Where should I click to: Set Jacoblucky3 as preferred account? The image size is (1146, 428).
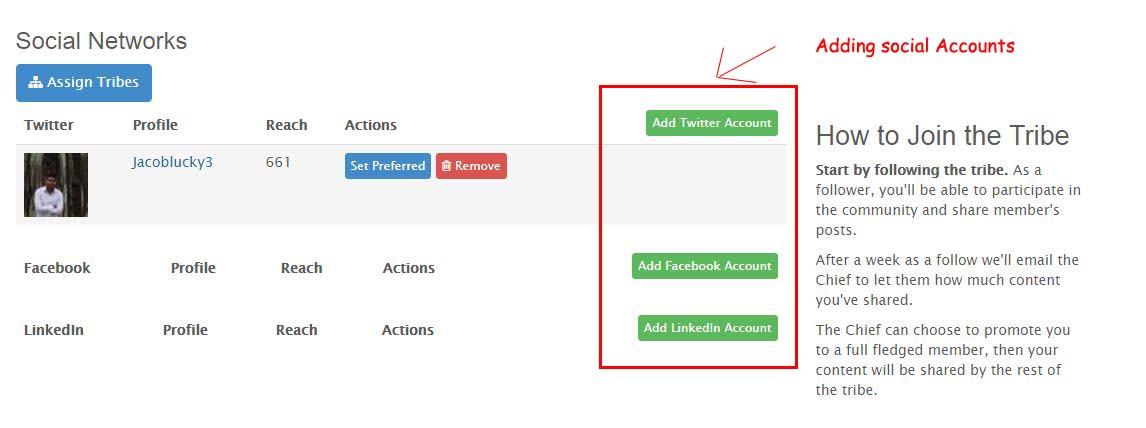click(x=387, y=166)
